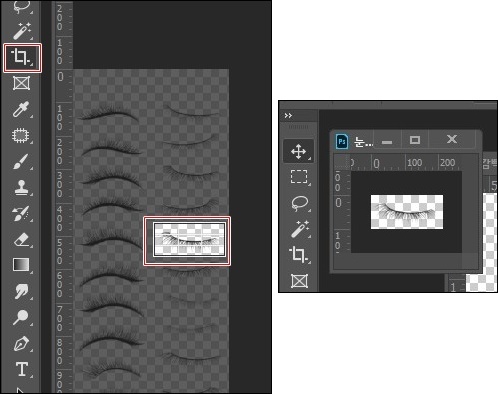Click the cropped eyelash image in floating window

point(407,212)
